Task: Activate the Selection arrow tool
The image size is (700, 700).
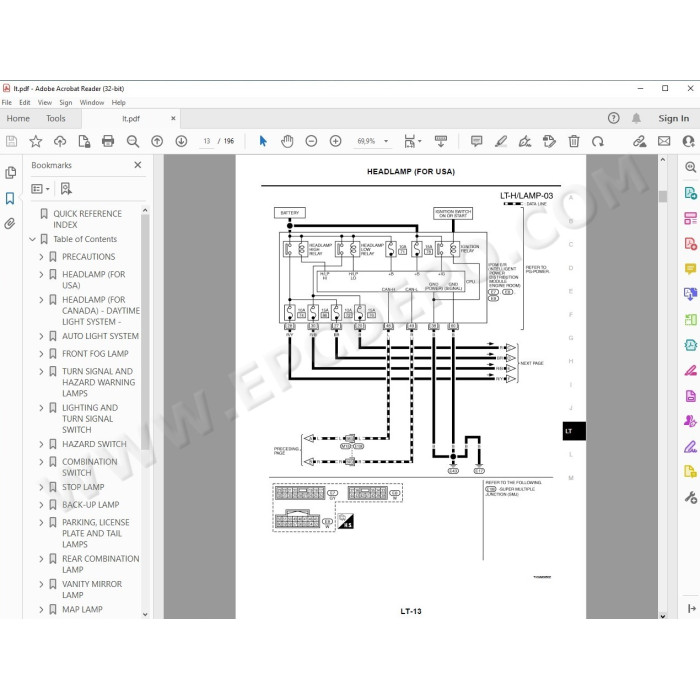Action: tap(263, 141)
